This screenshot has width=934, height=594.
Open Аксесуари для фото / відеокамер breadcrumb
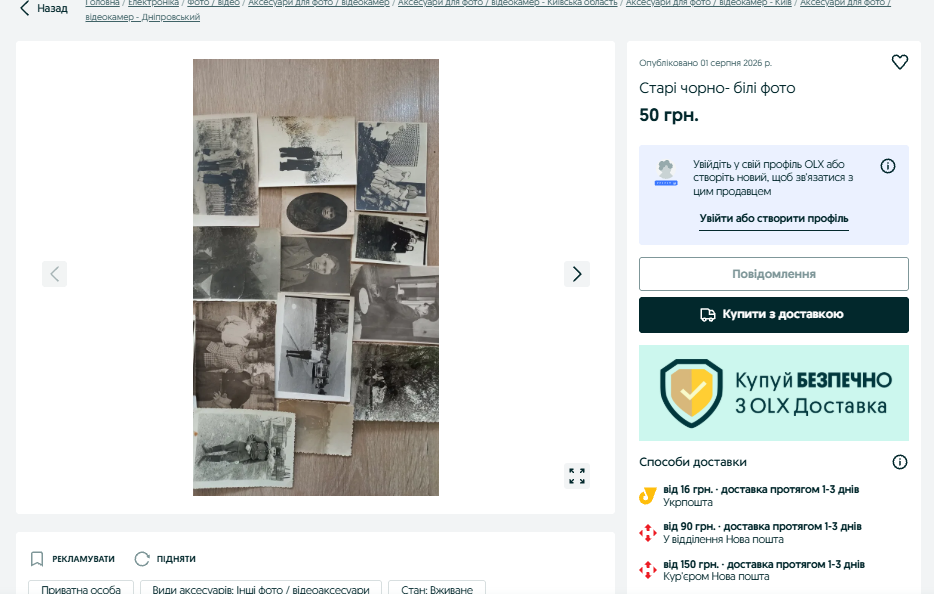click(x=319, y=3)
